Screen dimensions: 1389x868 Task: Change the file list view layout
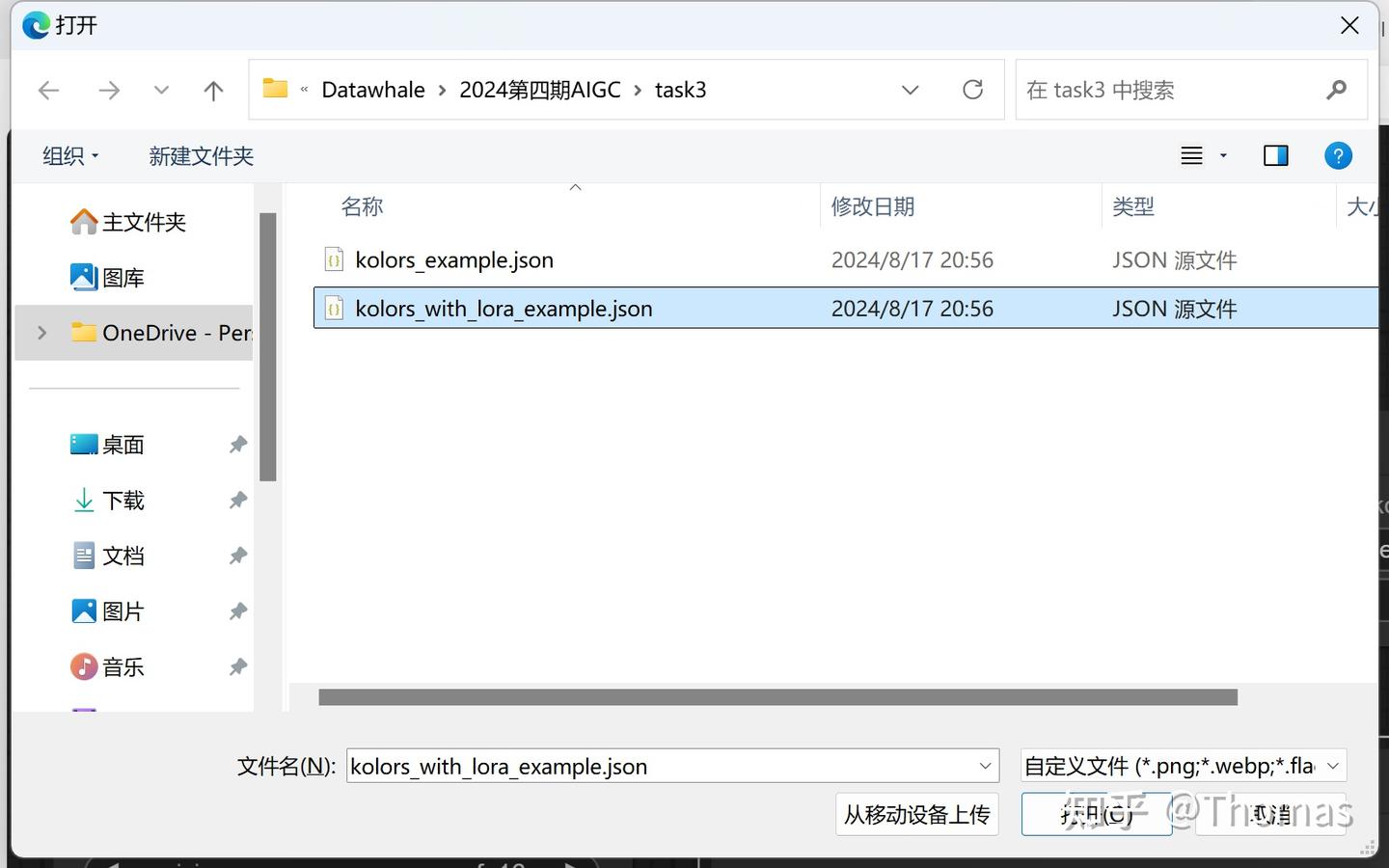1193,155
